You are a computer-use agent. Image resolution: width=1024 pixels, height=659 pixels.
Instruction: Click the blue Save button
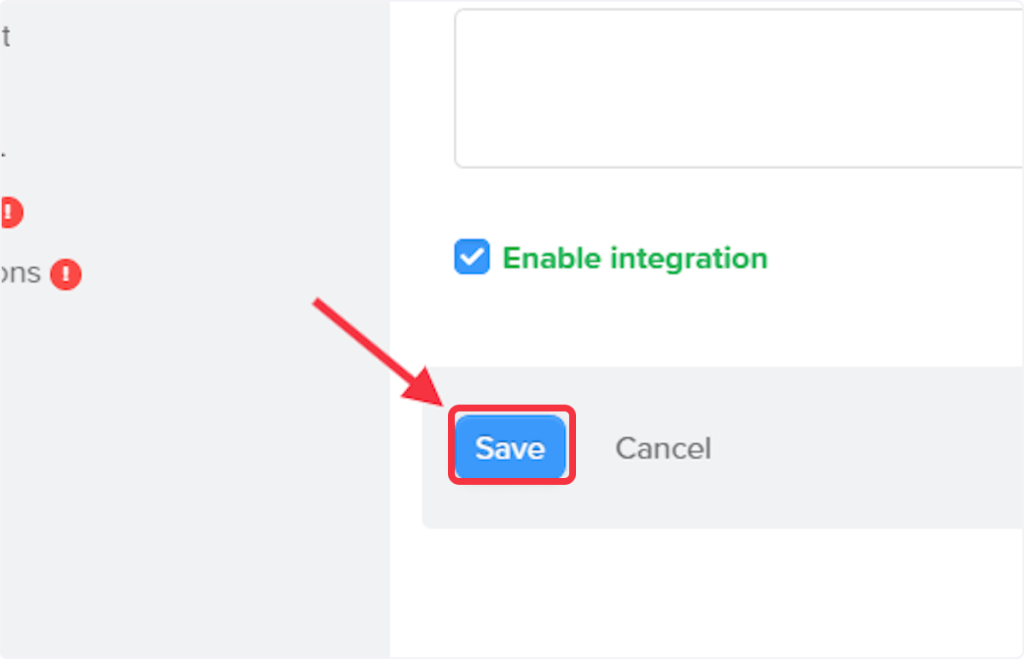pos(510,447)
